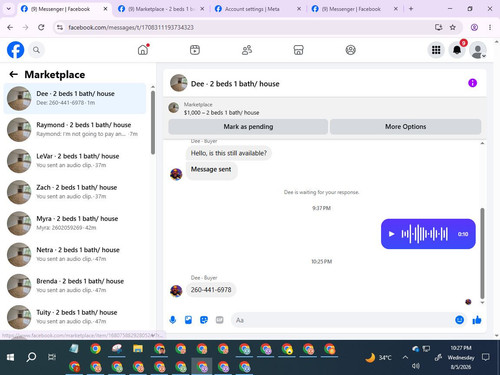This screenshot has width=500, height=375.
Task: Open the Facebook search magnifier
Action: (x=36, y=50)
